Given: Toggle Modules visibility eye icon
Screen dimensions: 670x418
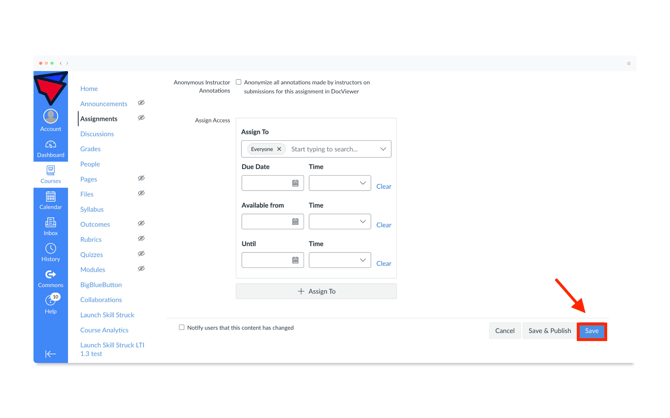Looking at the screenshot, I should [x=141, y=268].
